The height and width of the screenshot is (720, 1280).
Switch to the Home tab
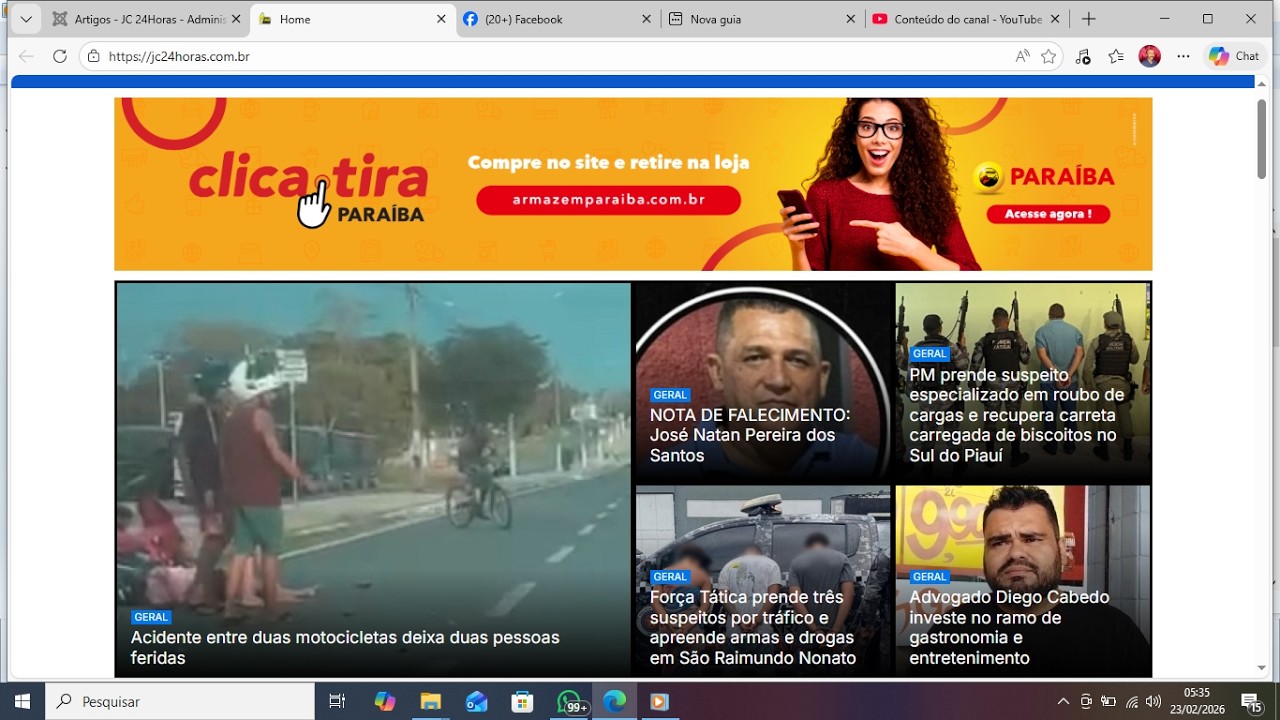(353, 19)
